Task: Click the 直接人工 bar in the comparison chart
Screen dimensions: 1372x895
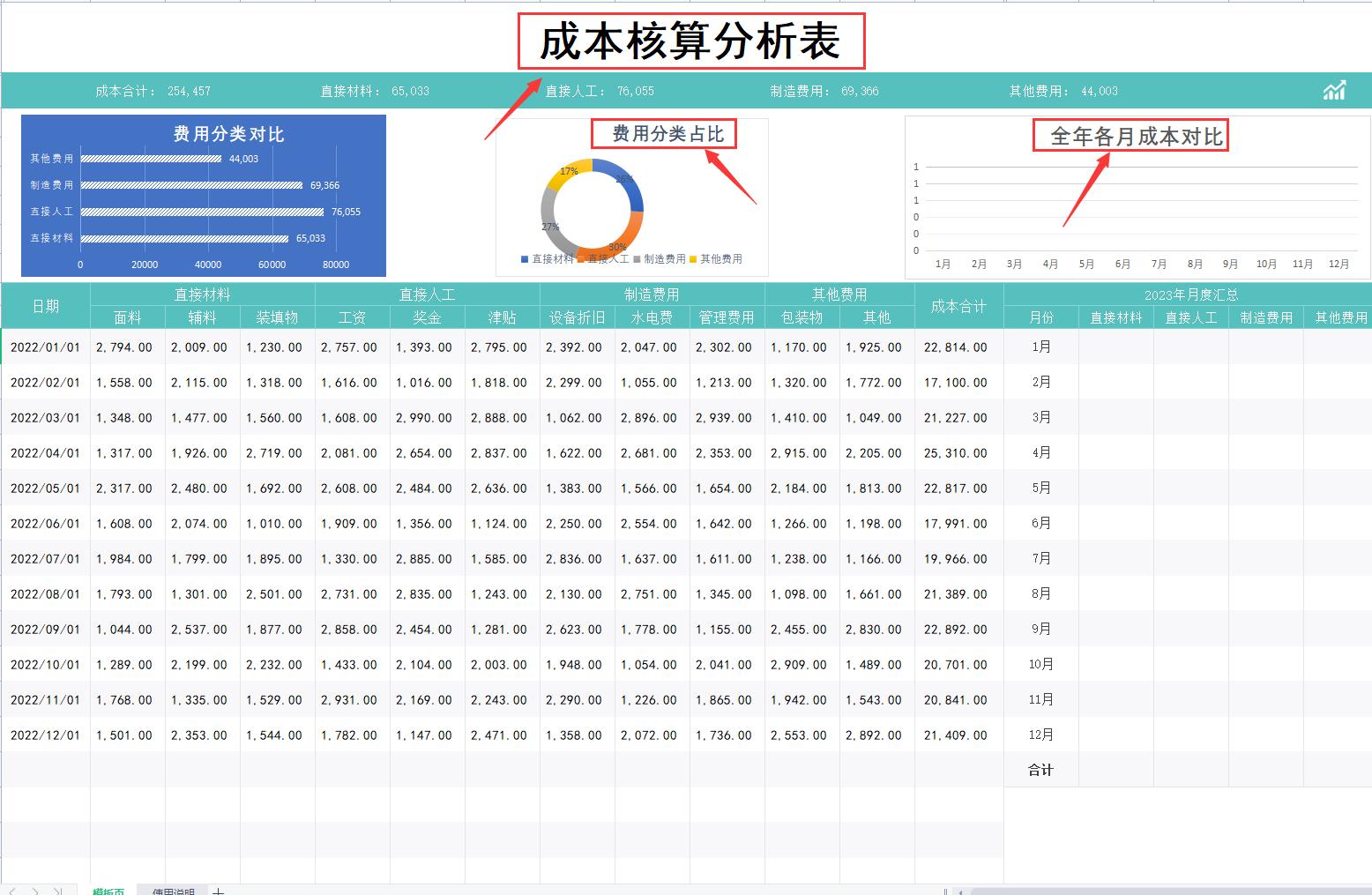Action: click(203, 212)
